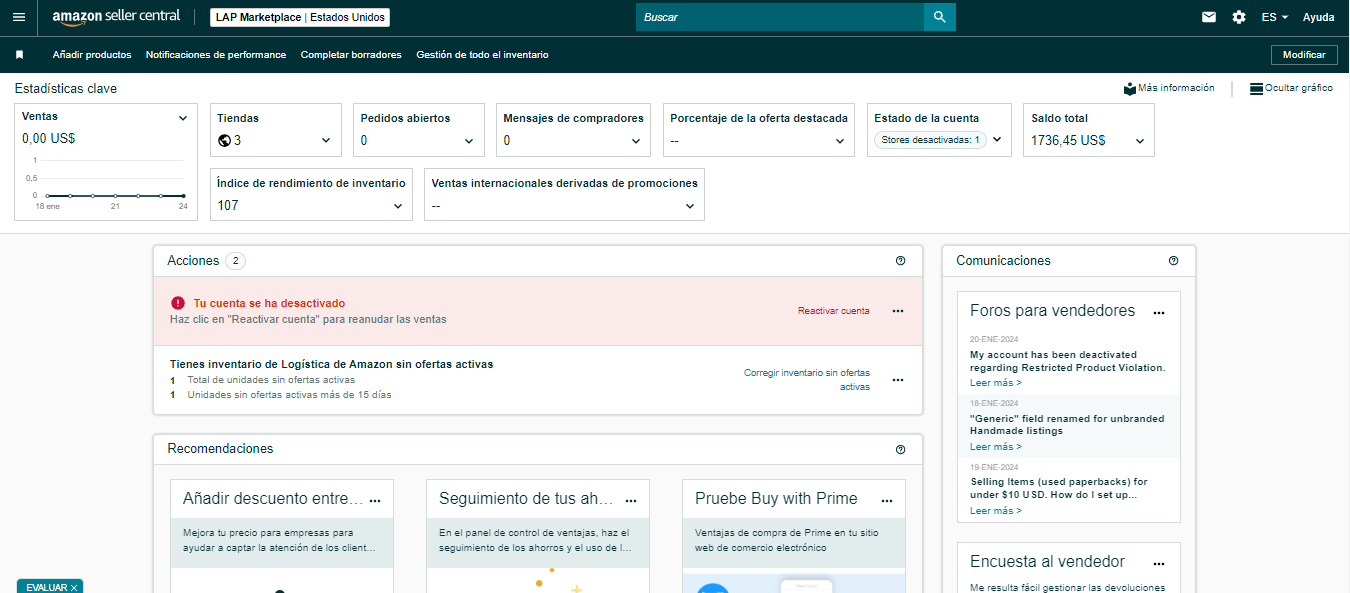This screenshot has height=593, width=1350.
Task: Expand Índice de rendimiento de inventario dropdown
Action: tap(398, 206)
